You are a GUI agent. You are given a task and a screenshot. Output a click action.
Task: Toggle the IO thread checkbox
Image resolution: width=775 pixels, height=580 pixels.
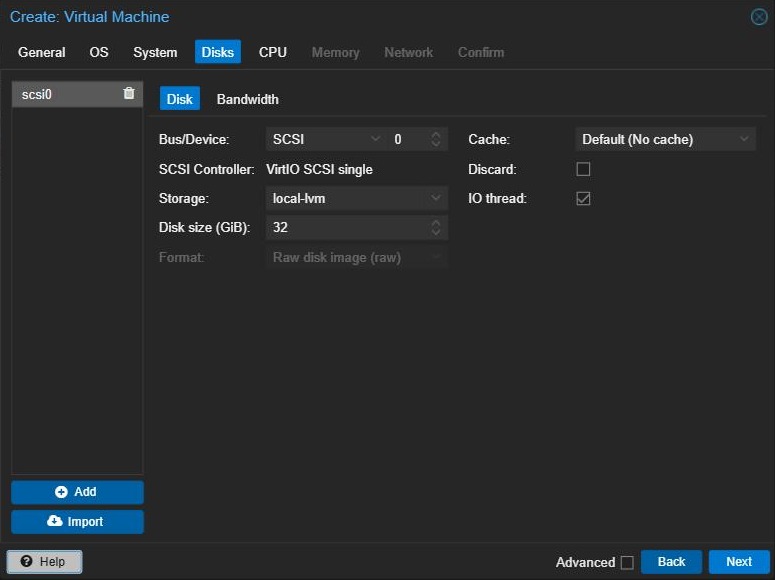coord(583,198)
